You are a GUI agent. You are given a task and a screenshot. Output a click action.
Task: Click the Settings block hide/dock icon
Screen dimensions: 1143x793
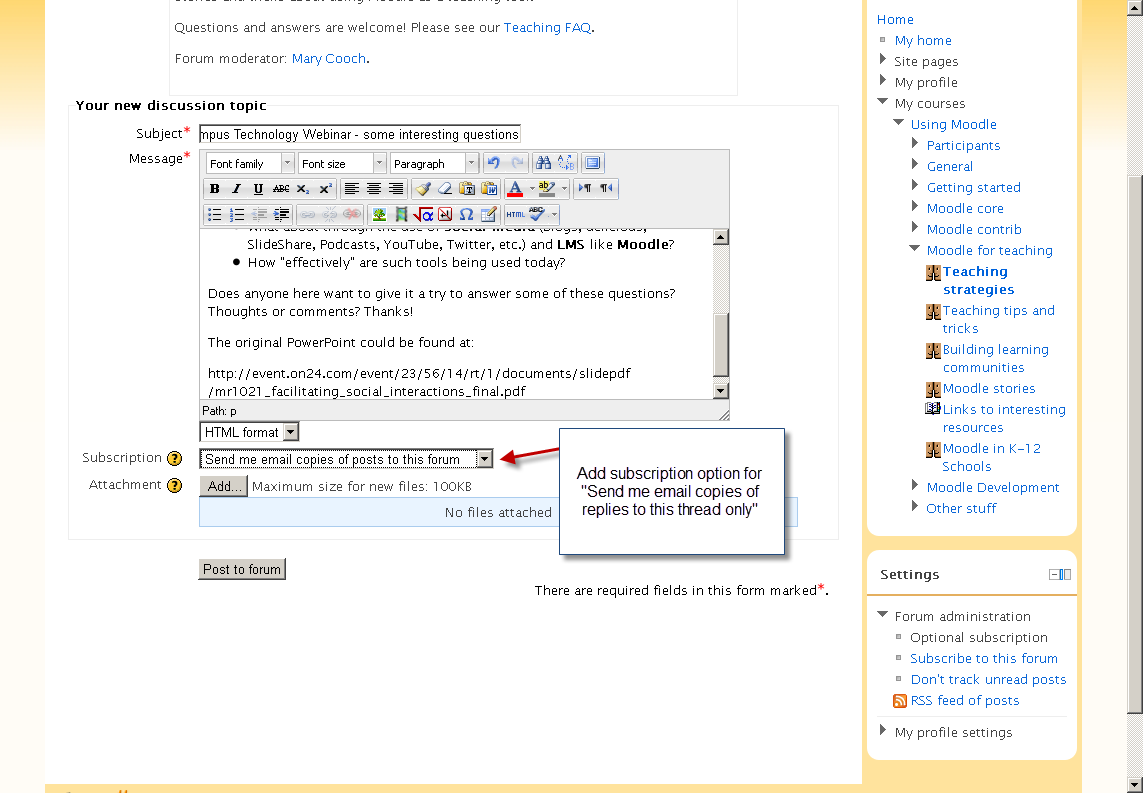(x=1060, y=574)
